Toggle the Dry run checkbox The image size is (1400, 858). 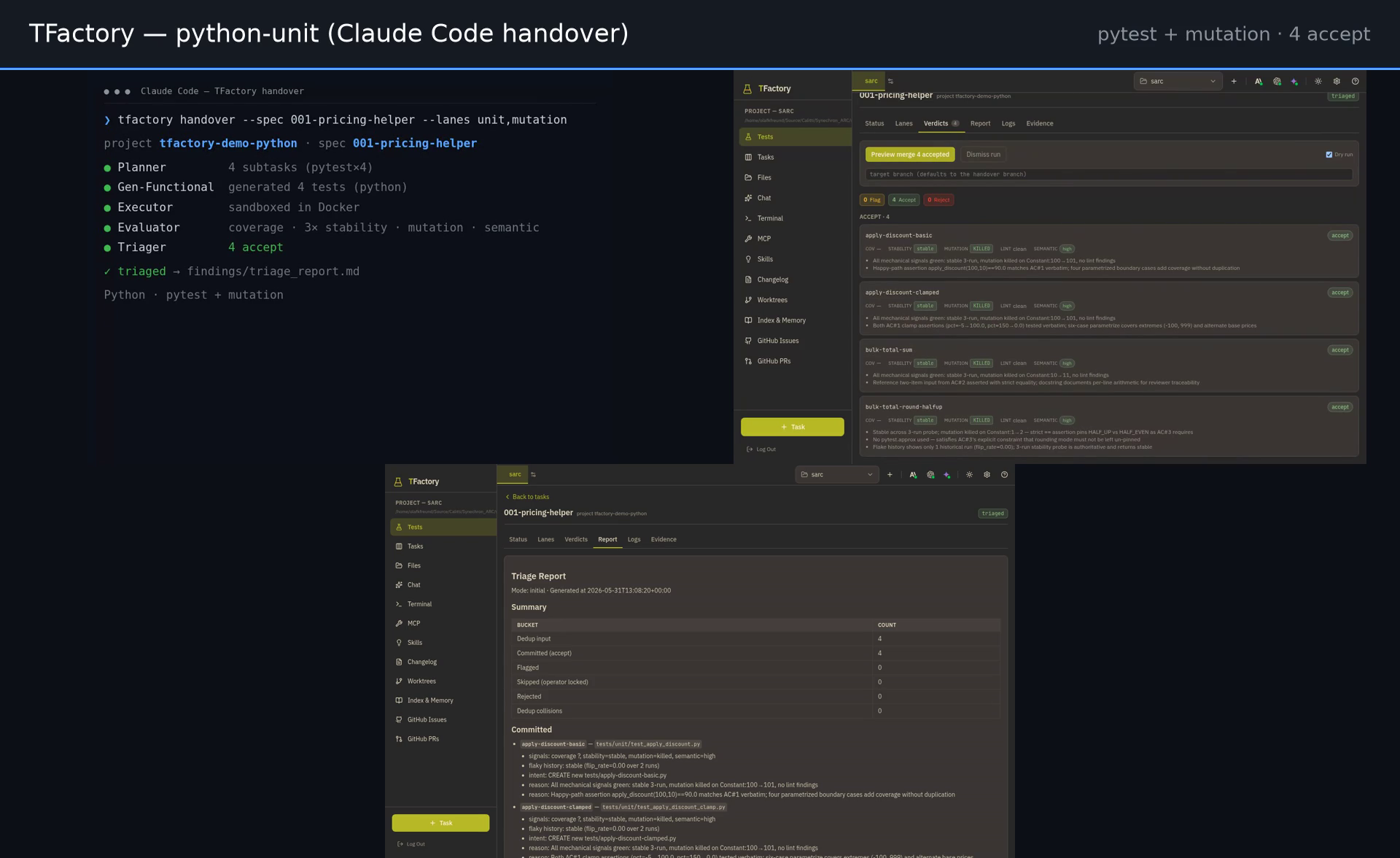click(x=1329, y=155)
